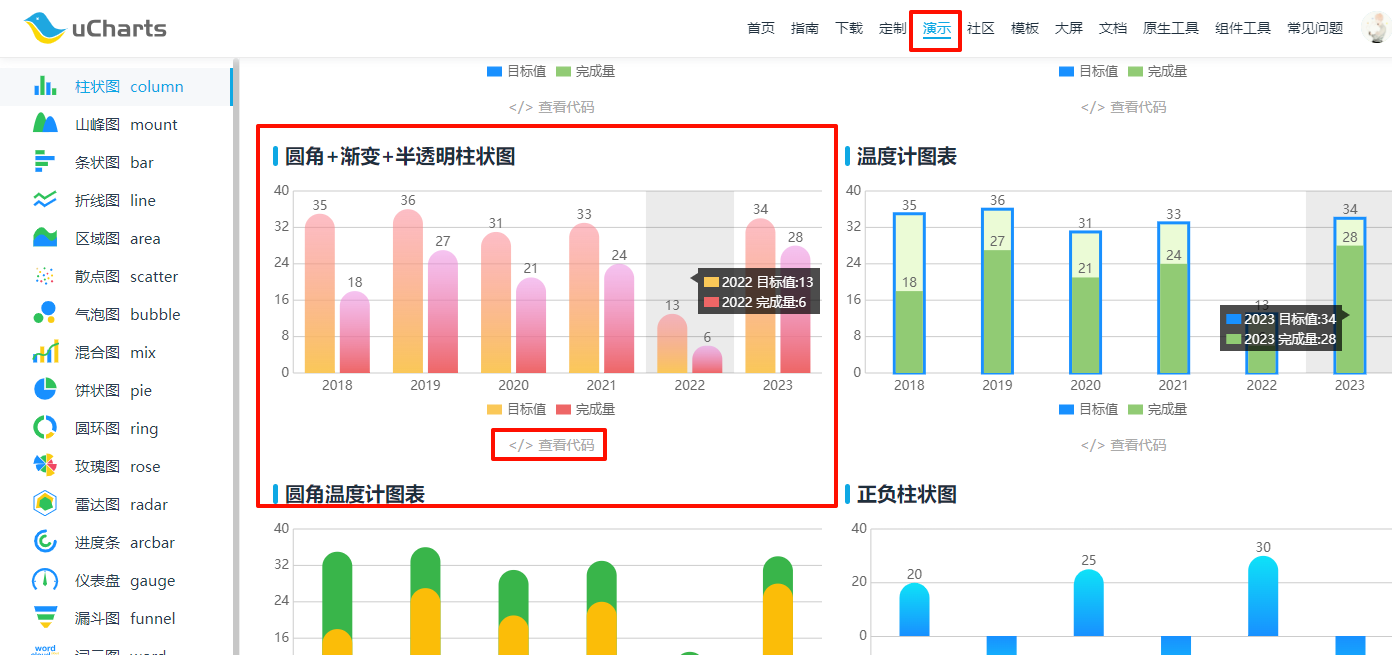Toggle 目标值 legend directly above 温度计图表 heading
This screenshot has width=1392, height=655.
point(1089,71)
